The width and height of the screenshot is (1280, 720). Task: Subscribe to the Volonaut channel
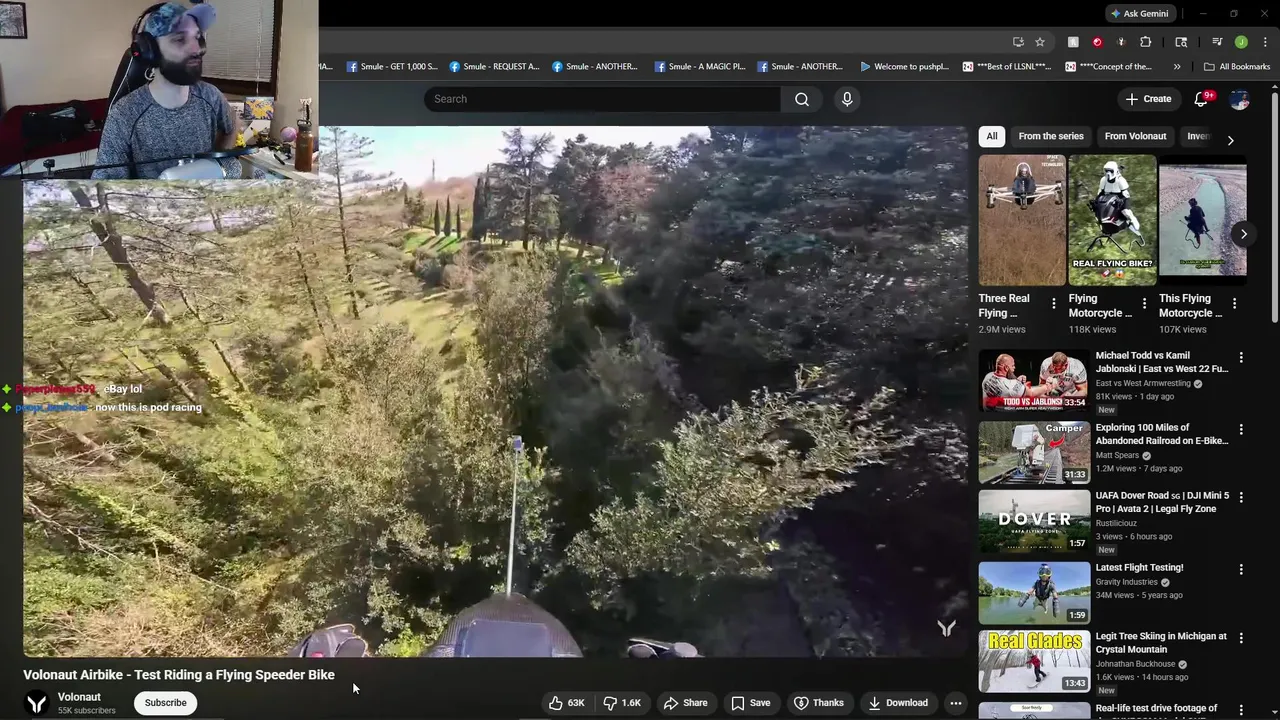point(166,703)
